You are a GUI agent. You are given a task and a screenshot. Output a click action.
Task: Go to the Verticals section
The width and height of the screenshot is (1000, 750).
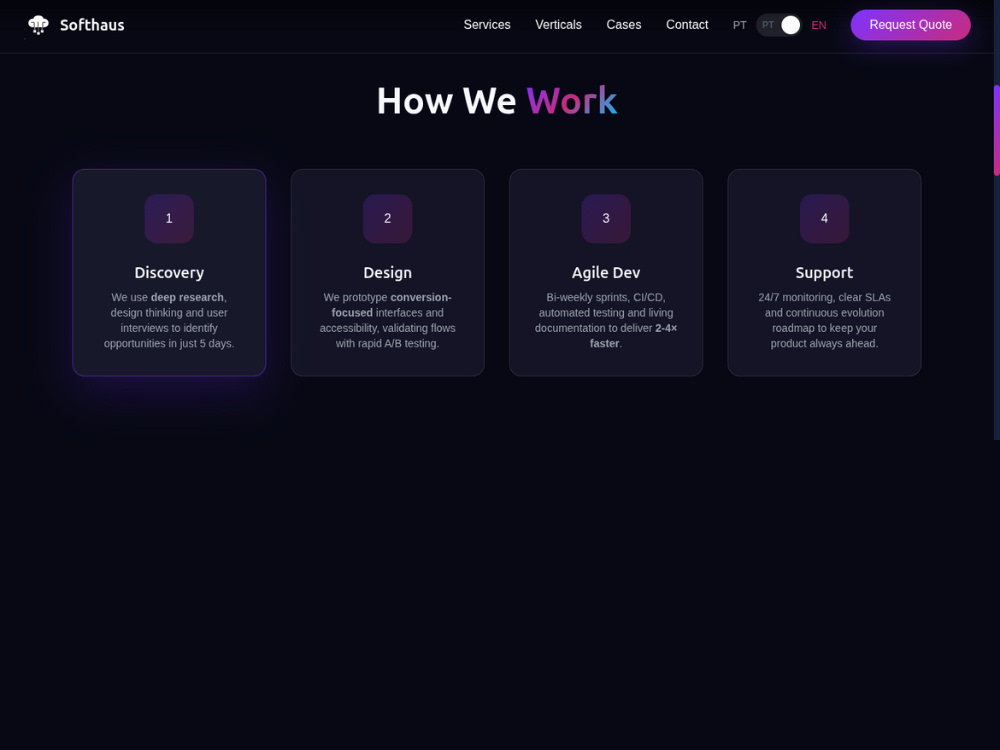click(558, 25)
